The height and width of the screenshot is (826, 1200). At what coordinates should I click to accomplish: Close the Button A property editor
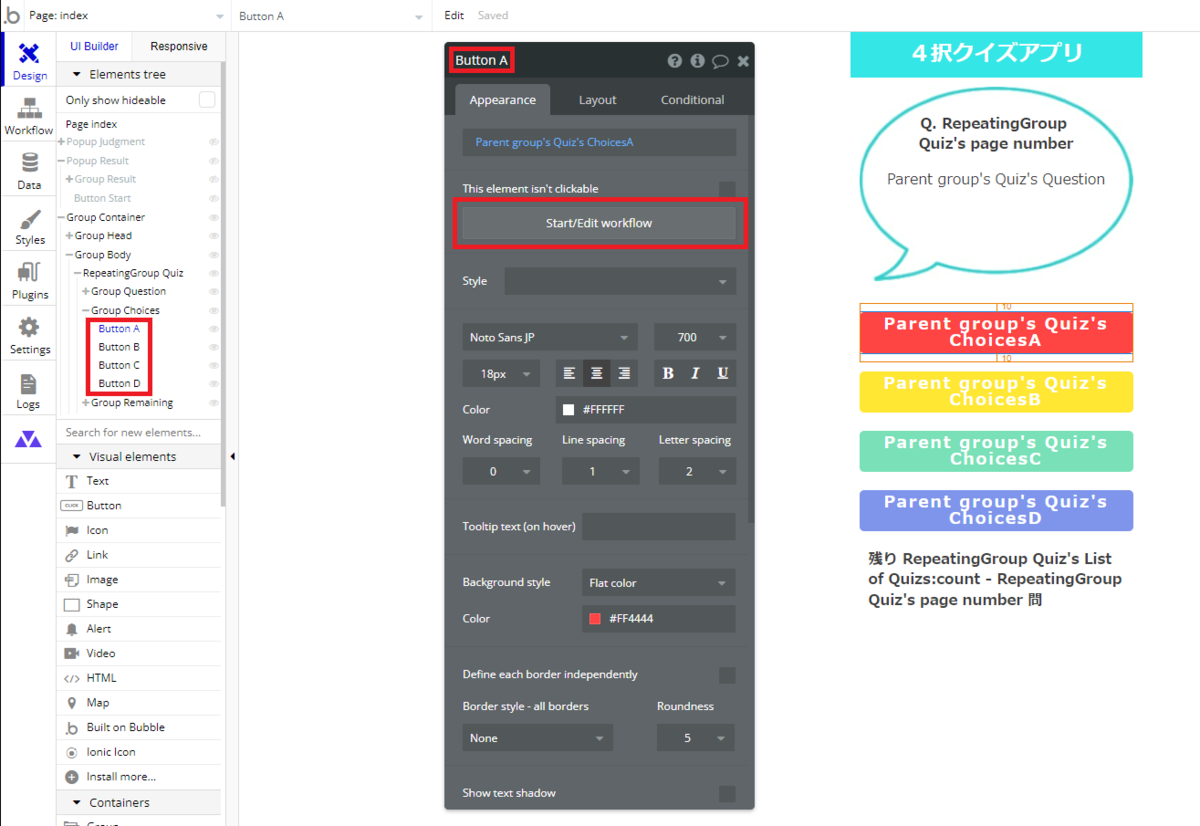[x=743, y=61]
